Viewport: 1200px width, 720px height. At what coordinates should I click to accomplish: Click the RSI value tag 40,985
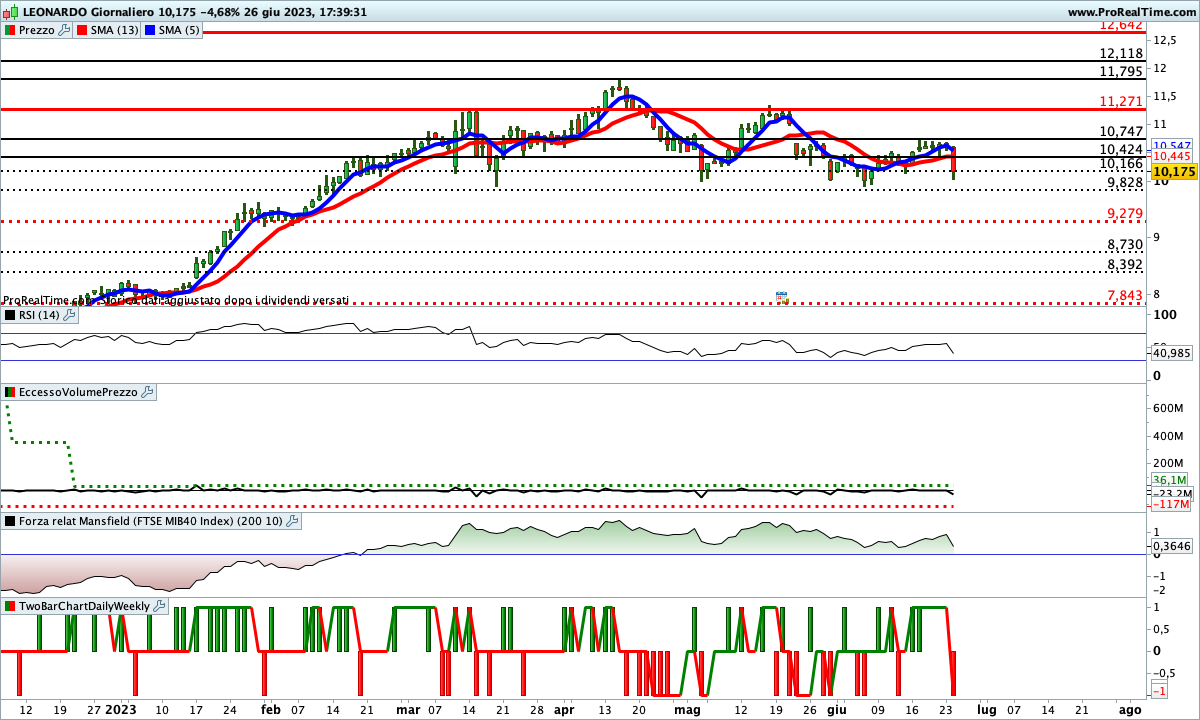pyautogui.click(x=1172, y=353)
